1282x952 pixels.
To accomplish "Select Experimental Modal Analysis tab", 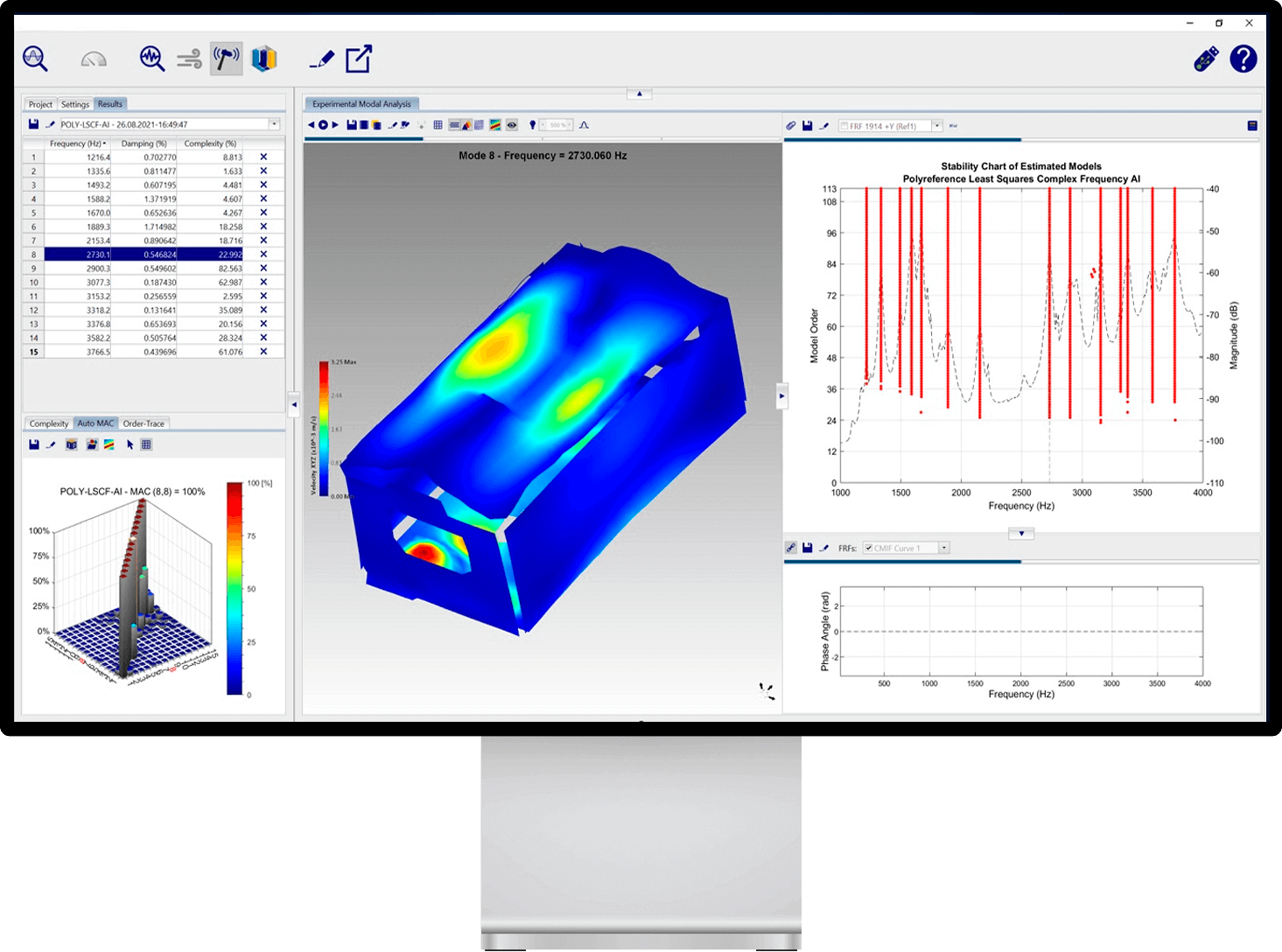I will tap(361, 104).
